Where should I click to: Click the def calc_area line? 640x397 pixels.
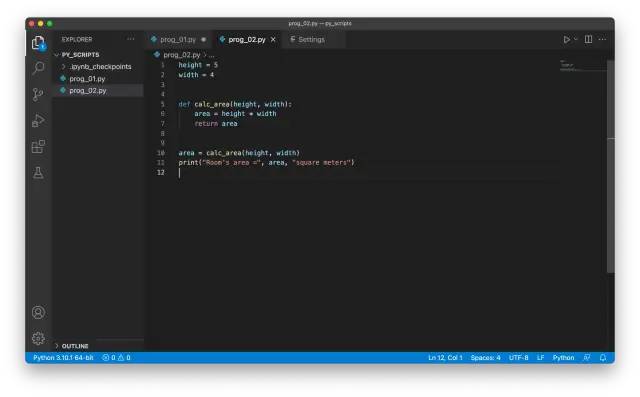point(235,104)
